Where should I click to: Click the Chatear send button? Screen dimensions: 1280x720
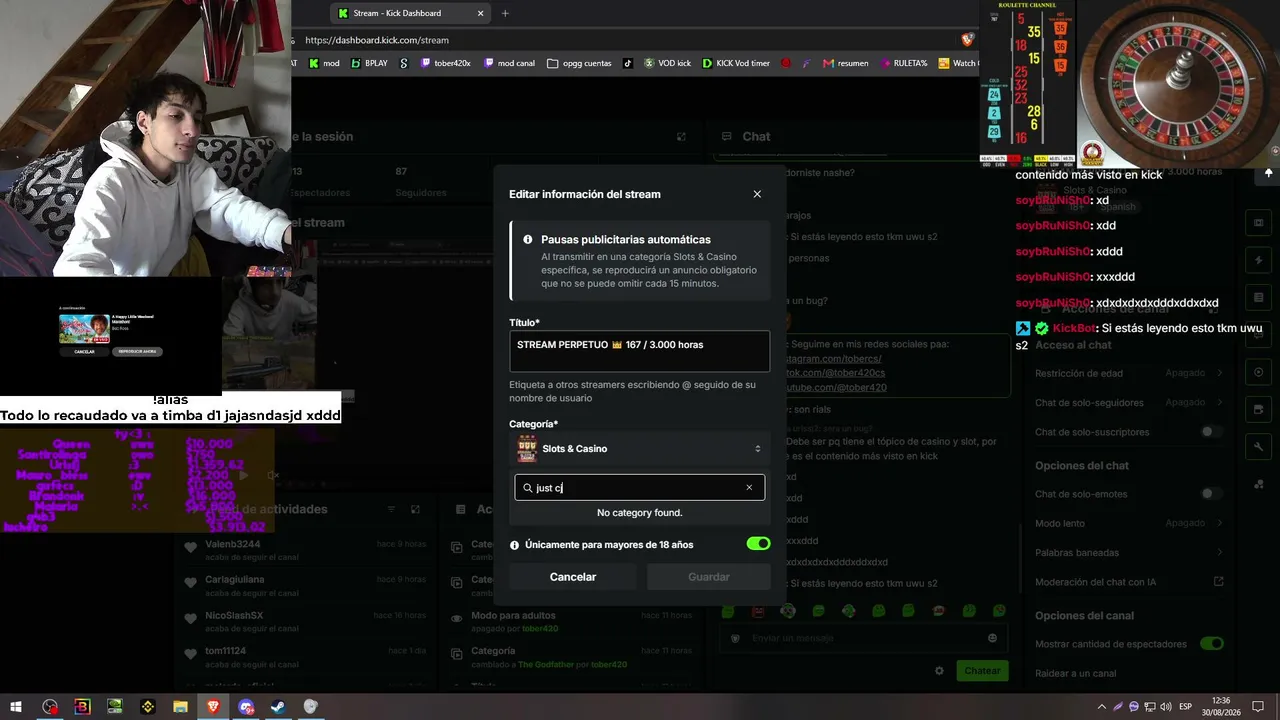pos(982,671)
